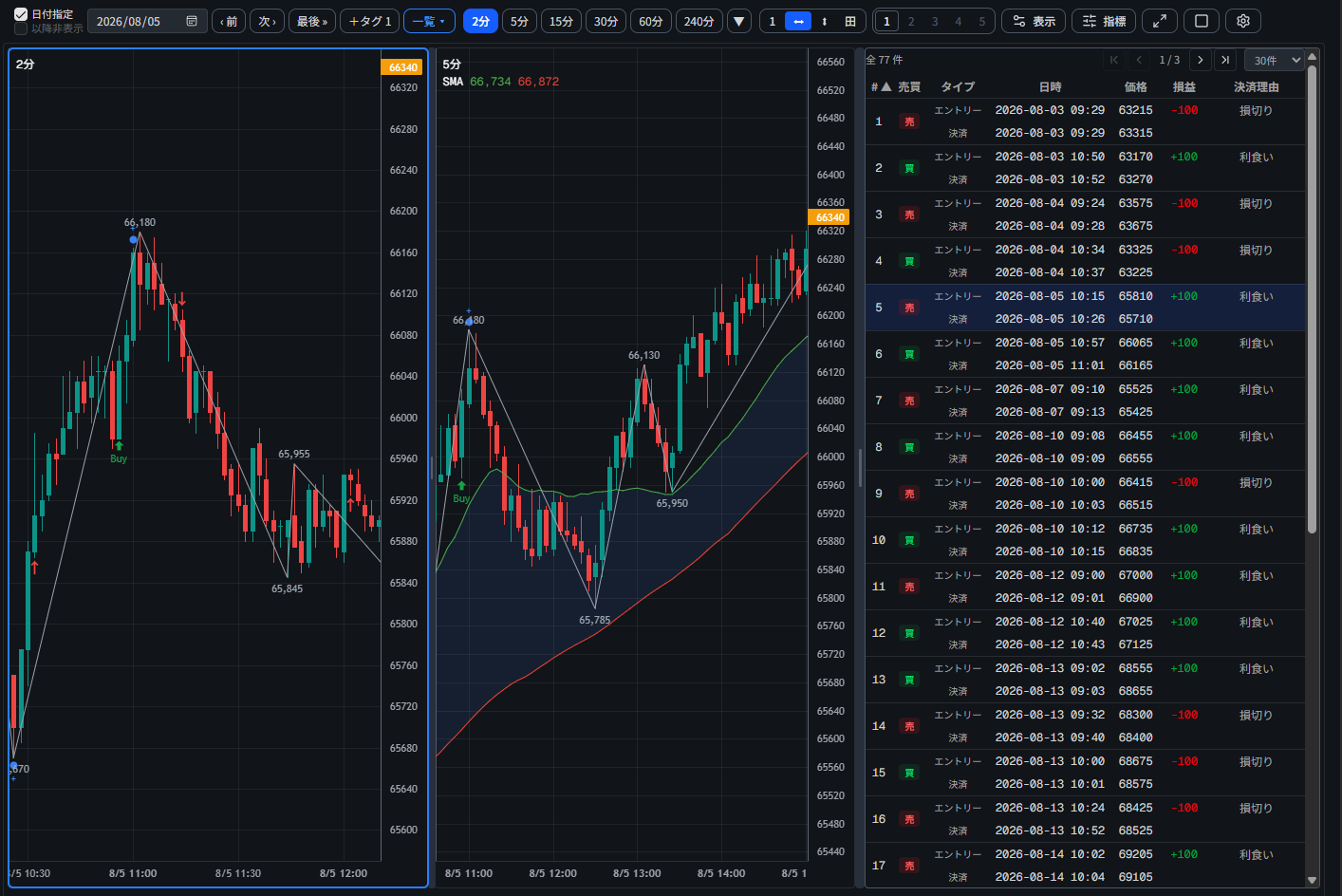Click the +タグ1 button

[370, 21]
